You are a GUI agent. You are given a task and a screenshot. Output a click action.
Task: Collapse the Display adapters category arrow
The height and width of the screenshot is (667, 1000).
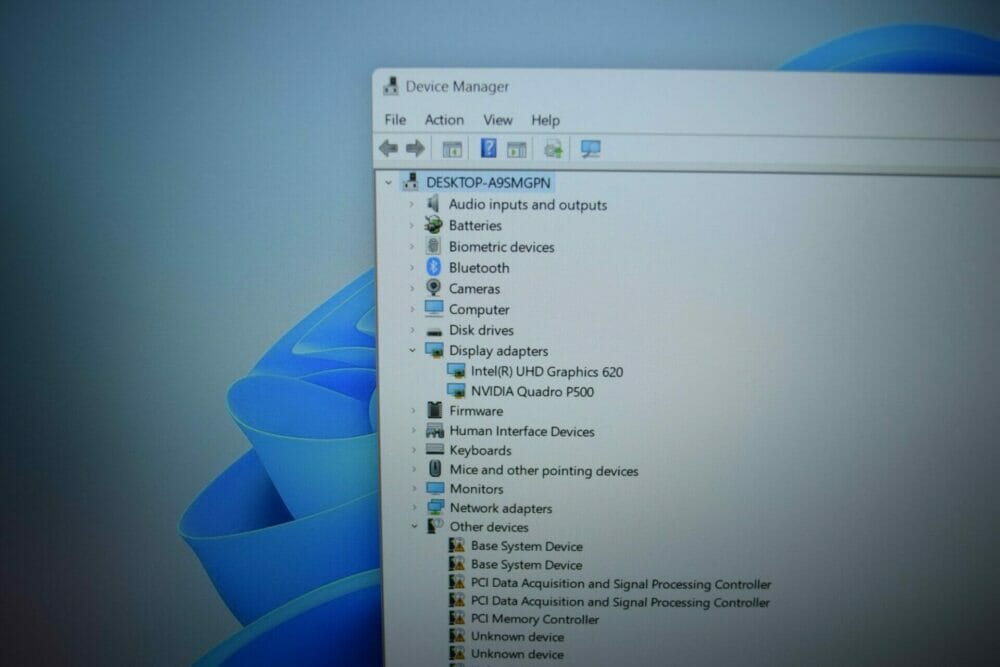point(413,351)
